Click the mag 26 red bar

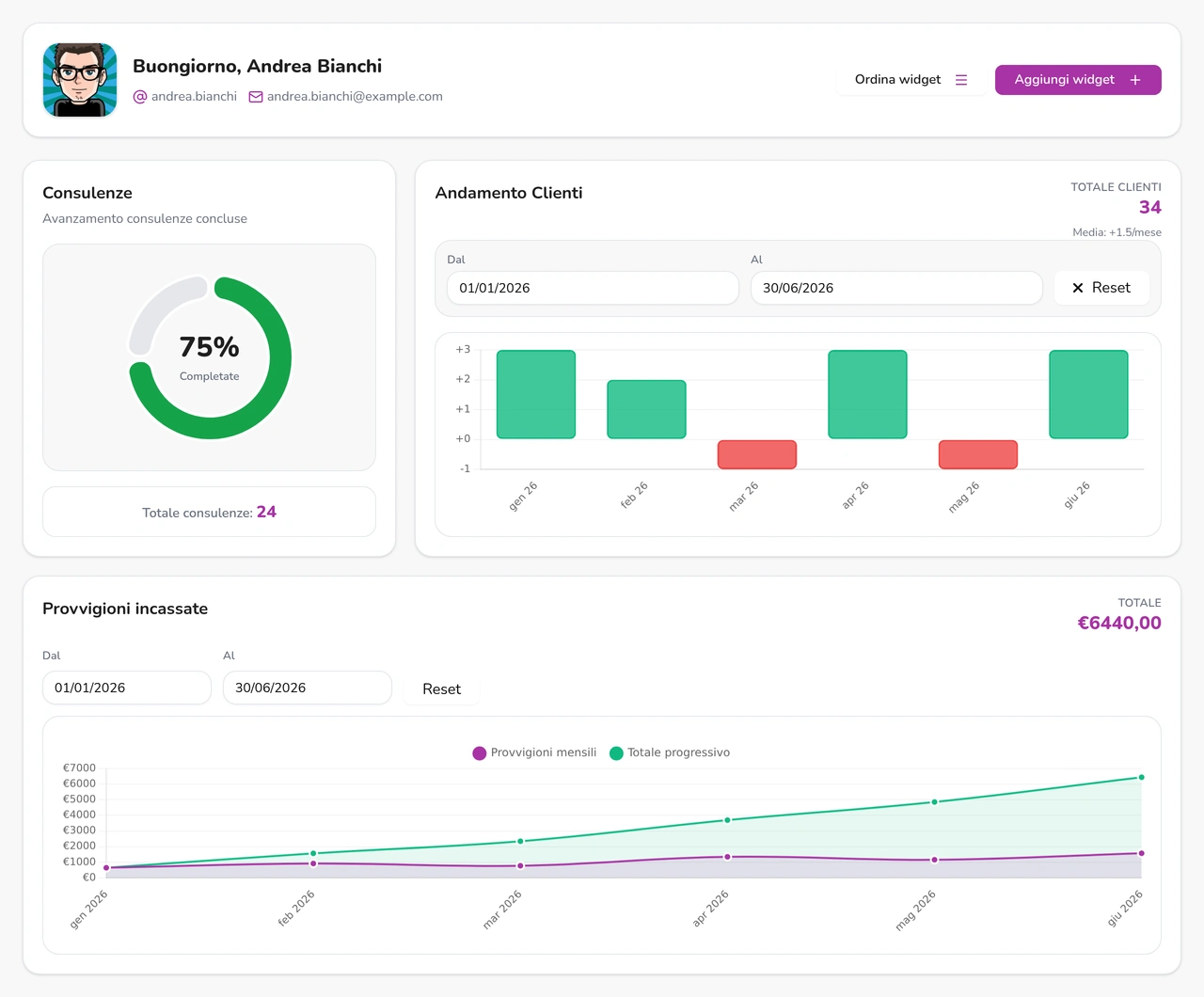click(978, 454)
